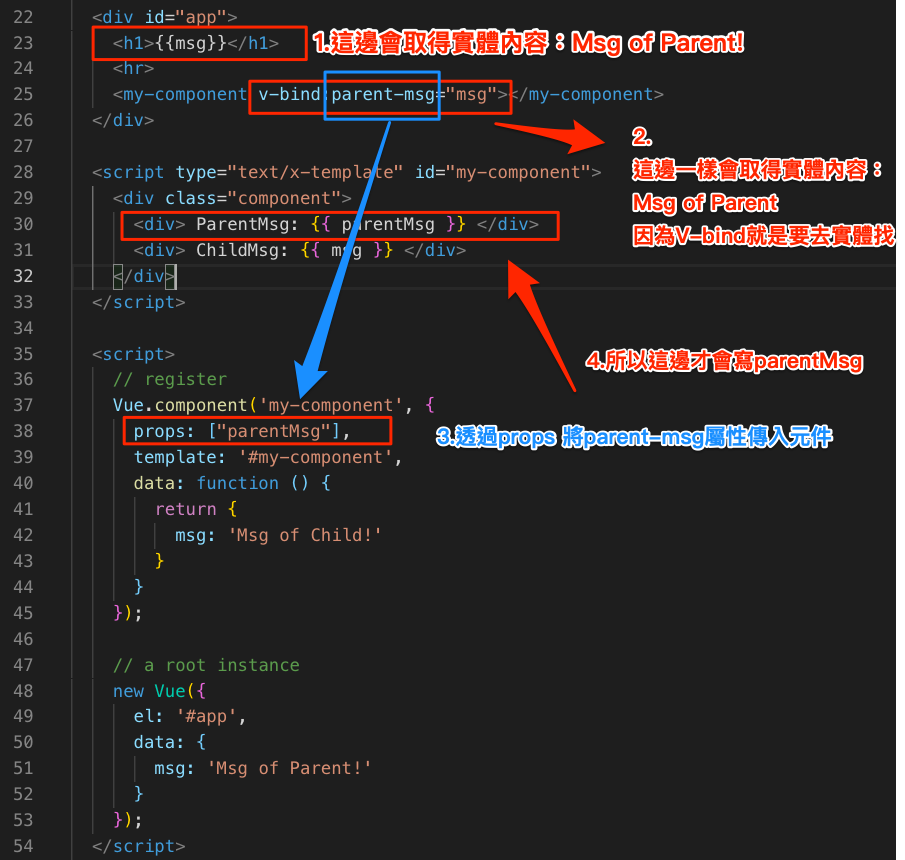Click the id="my-component" attribute on line 28
905x860 pixels.
[502, 172]
